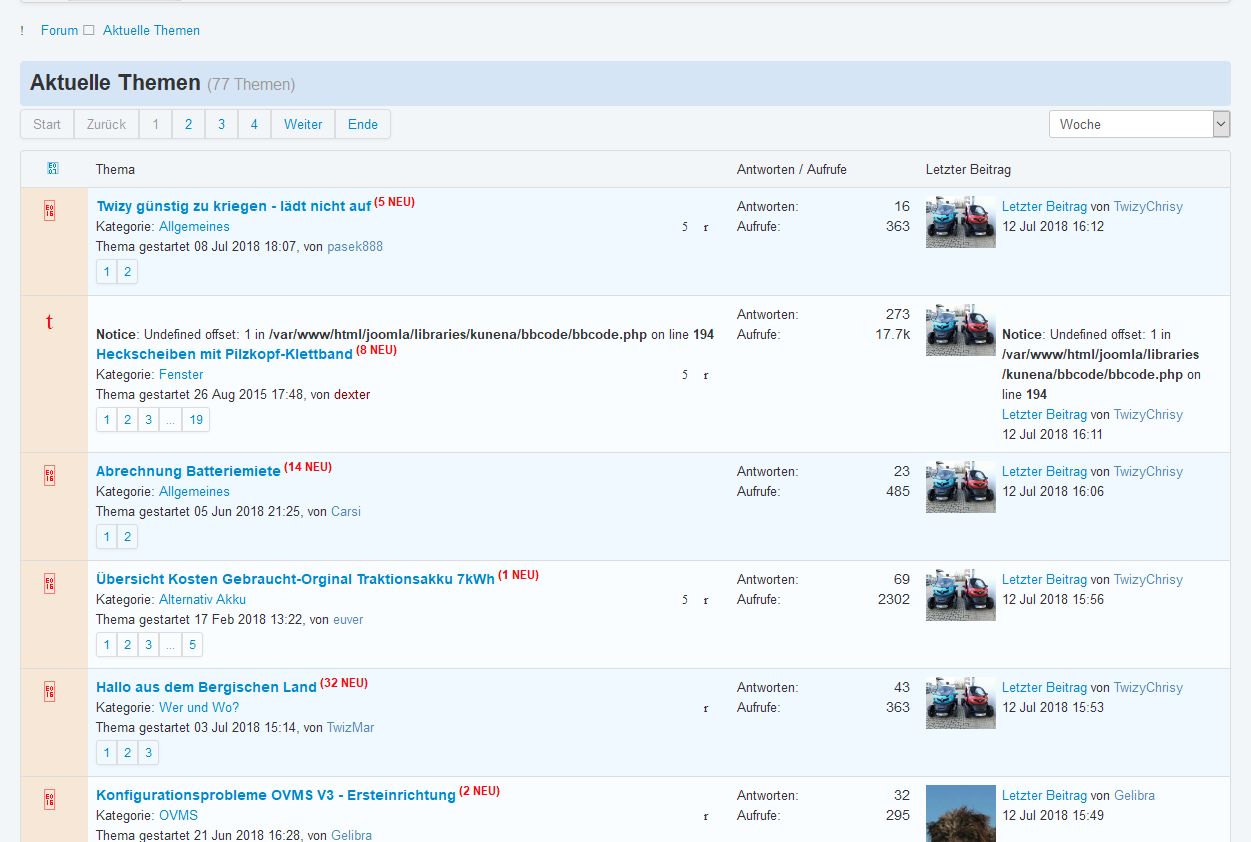Click the 'r' glyph icon in the Wer und Wo? row

(706, 708)
